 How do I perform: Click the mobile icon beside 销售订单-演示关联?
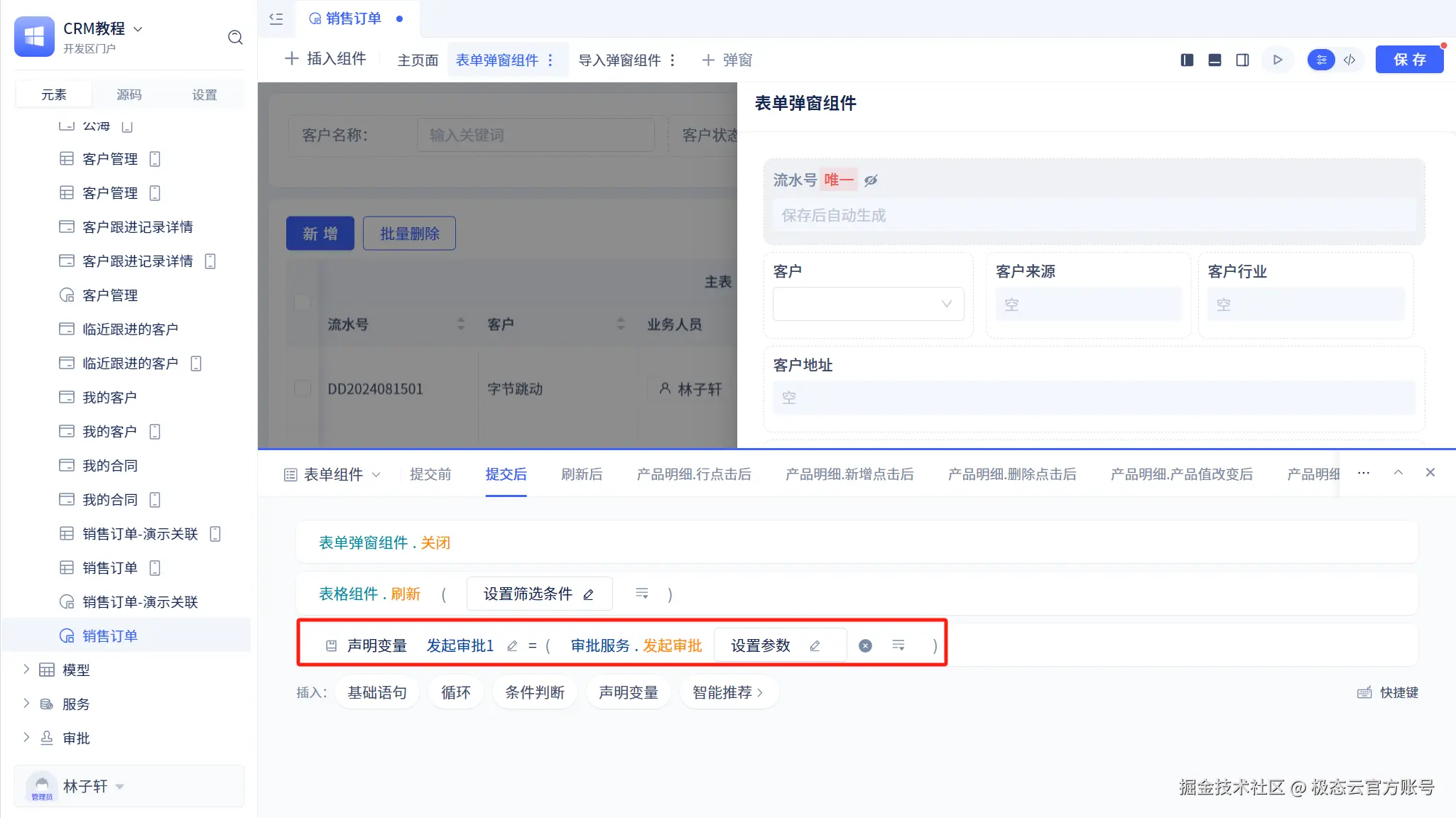coord(215,534)
